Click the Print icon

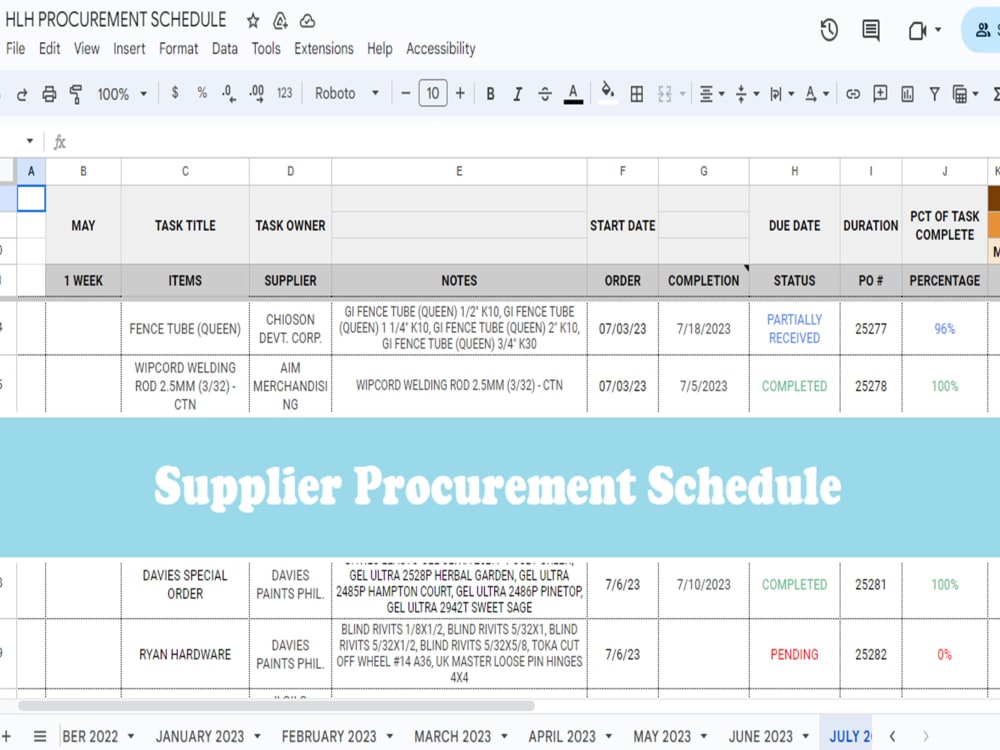49,93
